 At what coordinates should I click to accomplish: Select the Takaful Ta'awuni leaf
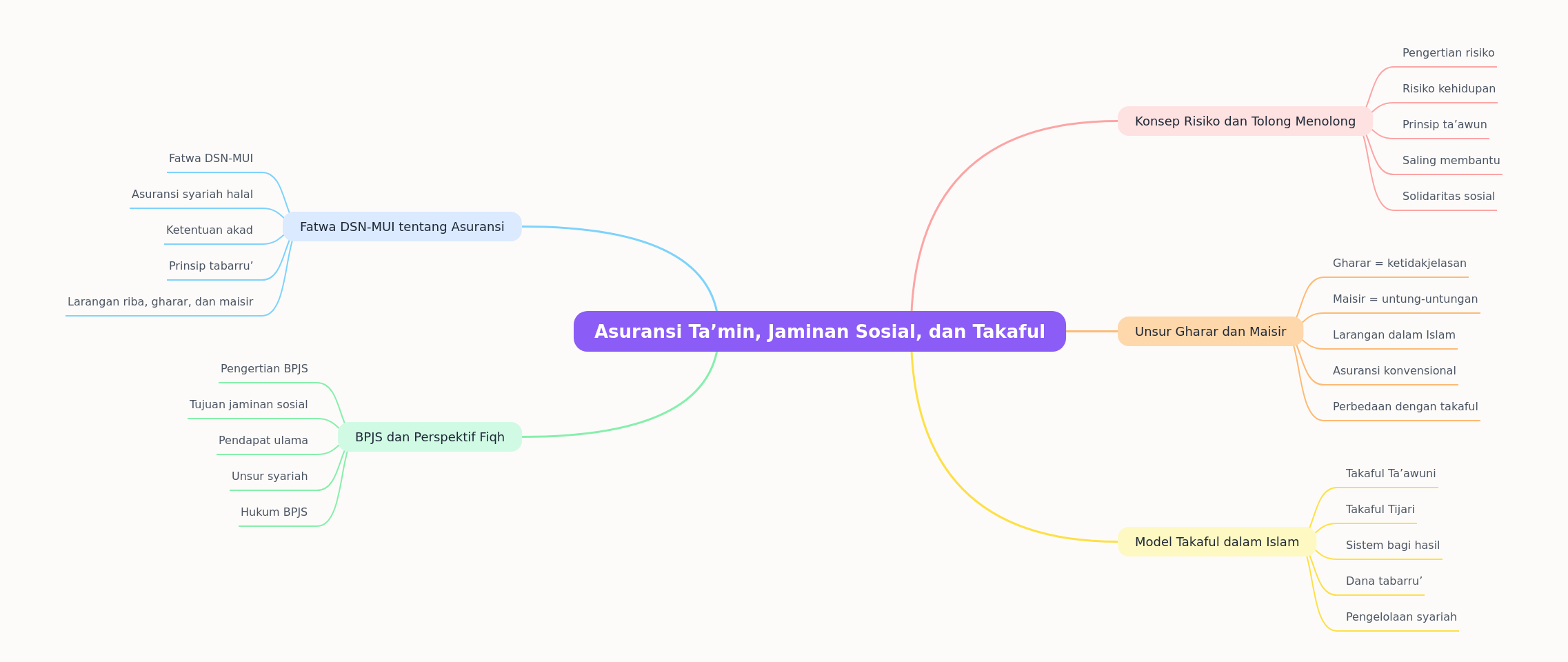pyautogui.click(x=1391, y=474)
